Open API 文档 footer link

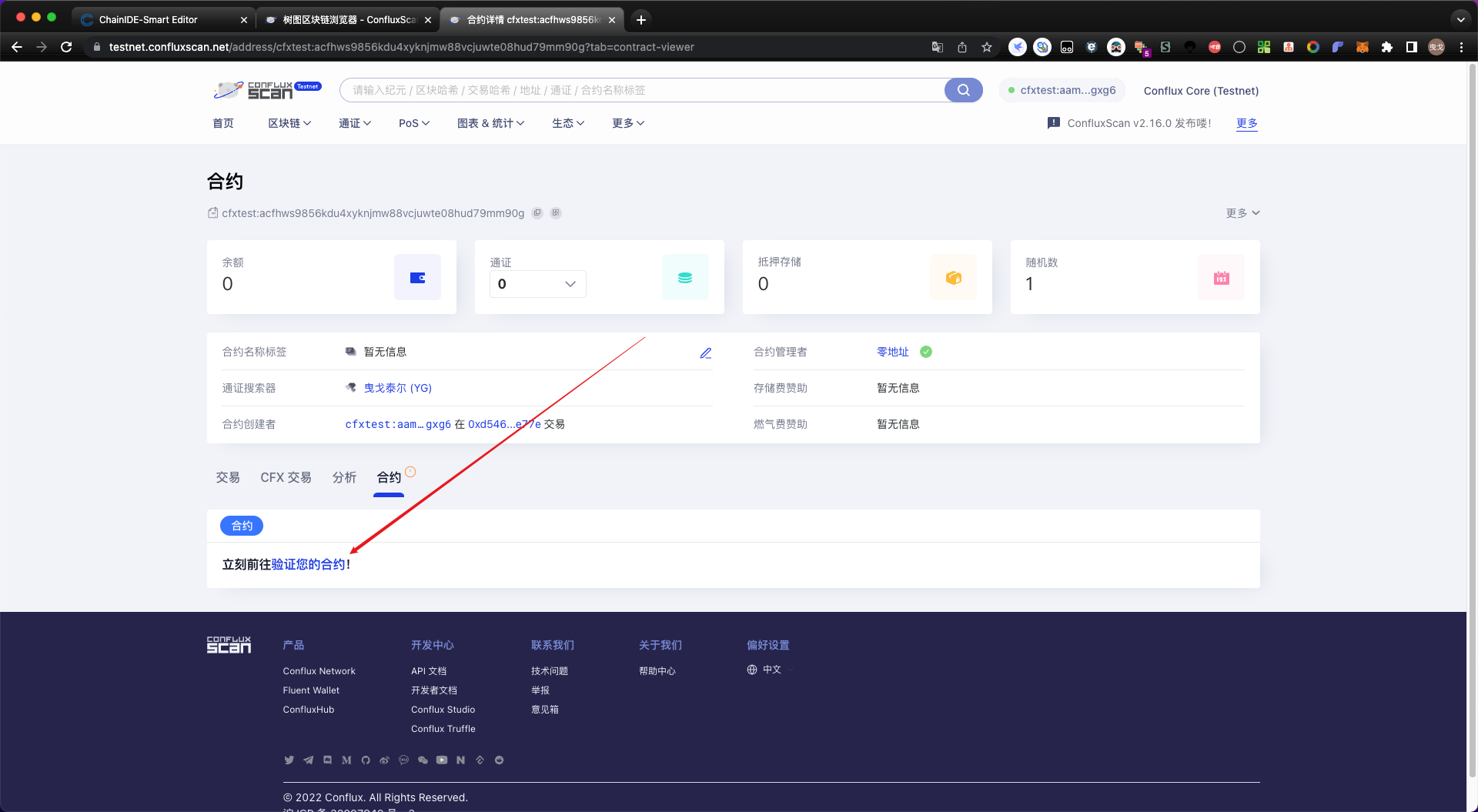pos(429,671)
